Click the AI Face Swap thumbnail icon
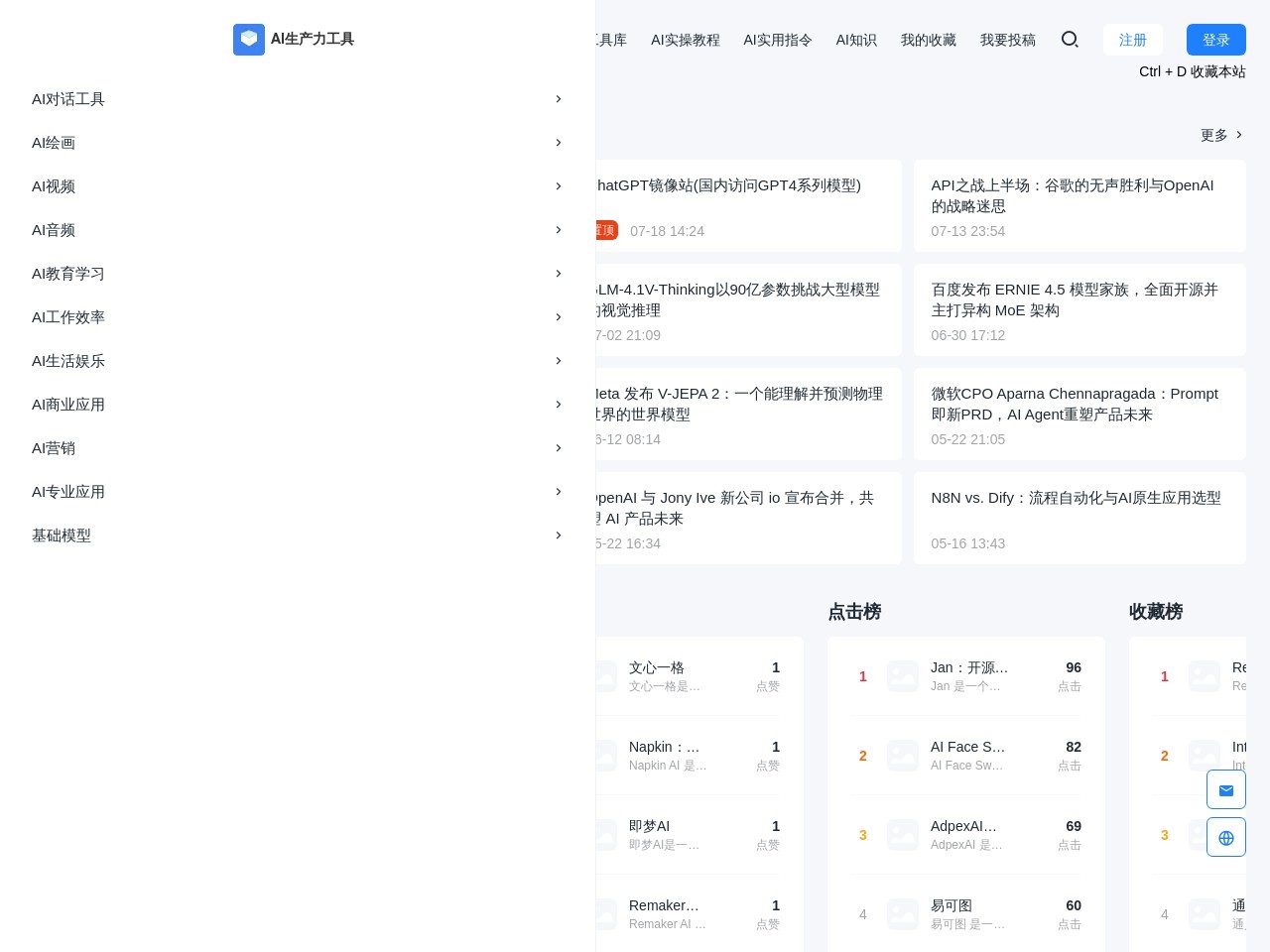Screen dimensions: 1270x952 903,756
